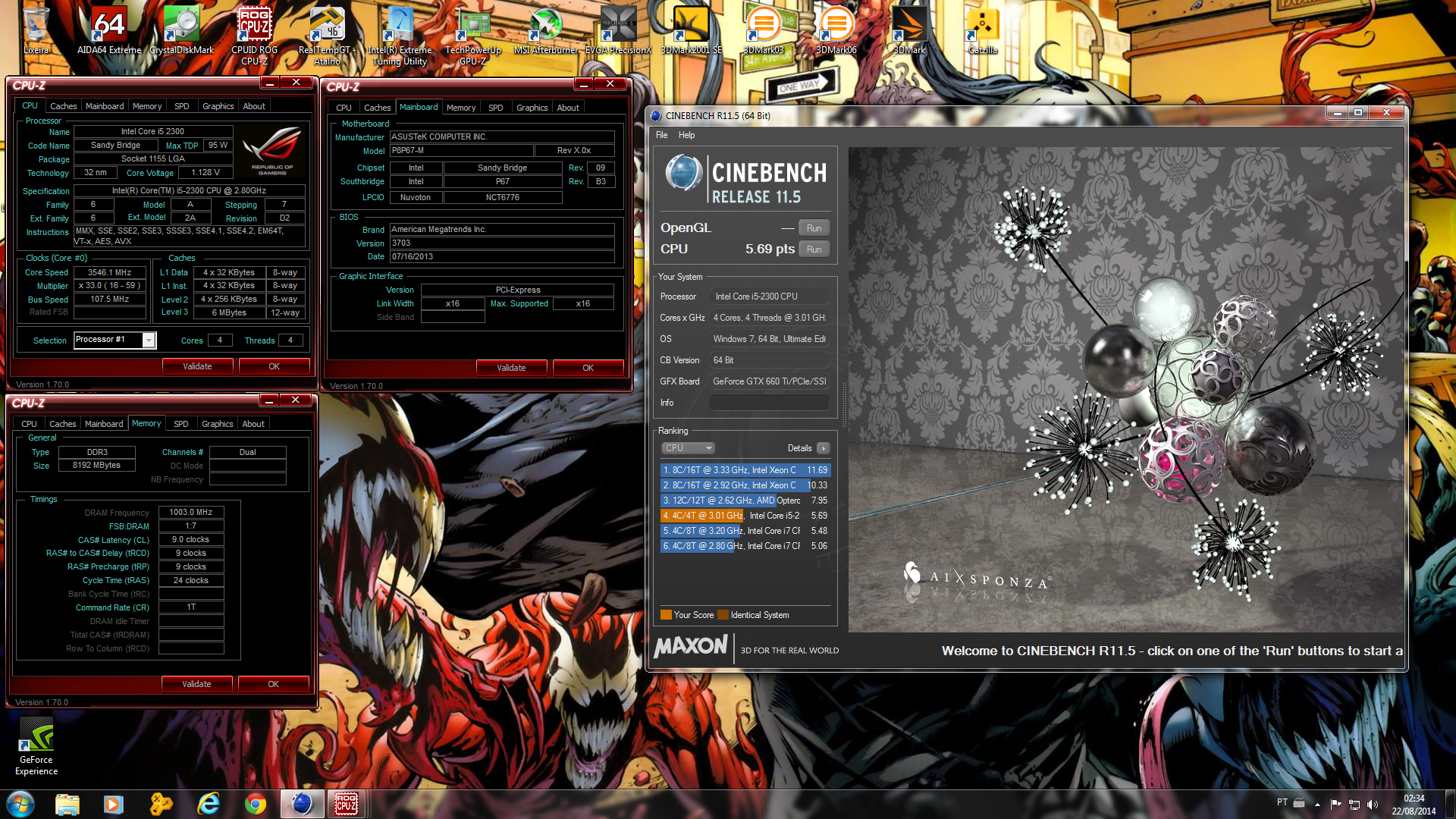1456x819 pixels.
Task: Open 3DMark03 desktop shortcut
Action: (x=764, y=30)
